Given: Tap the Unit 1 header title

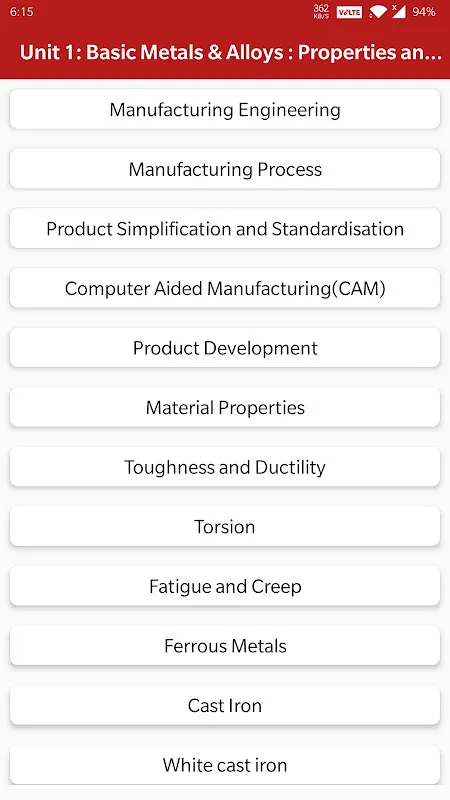Looking at the screenshot, I should [x=231, y=53].
